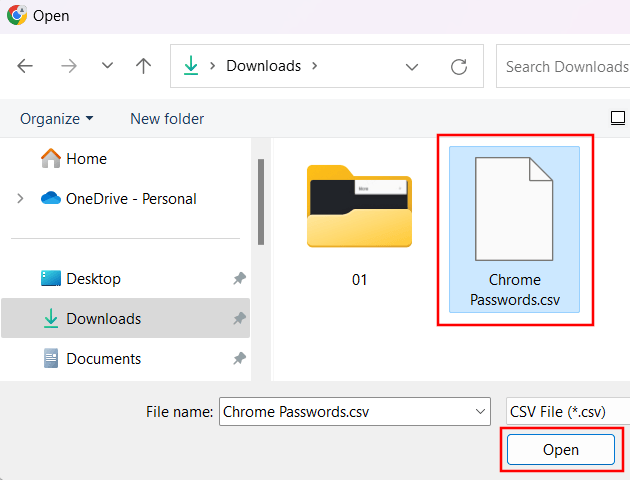Go back using the left arrow

(x=25, y=66)
